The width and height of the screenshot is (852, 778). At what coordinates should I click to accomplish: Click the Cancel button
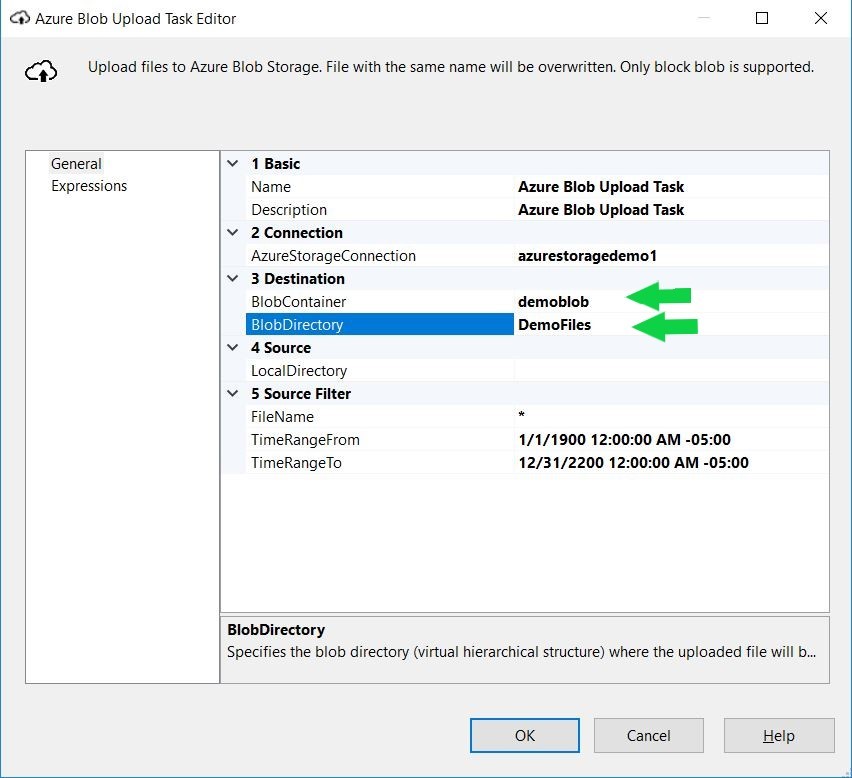click(x=648, y=736)
